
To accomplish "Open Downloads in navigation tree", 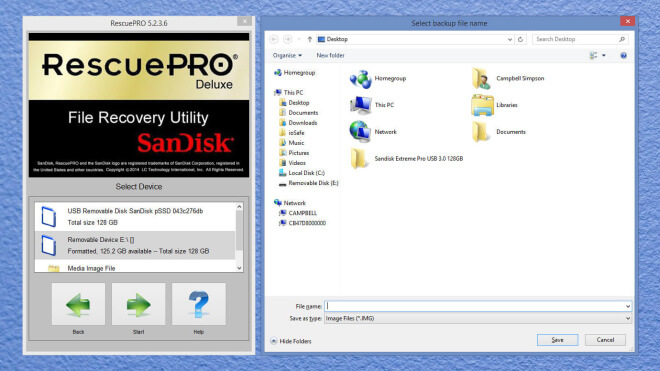I will tap(298, 123).
